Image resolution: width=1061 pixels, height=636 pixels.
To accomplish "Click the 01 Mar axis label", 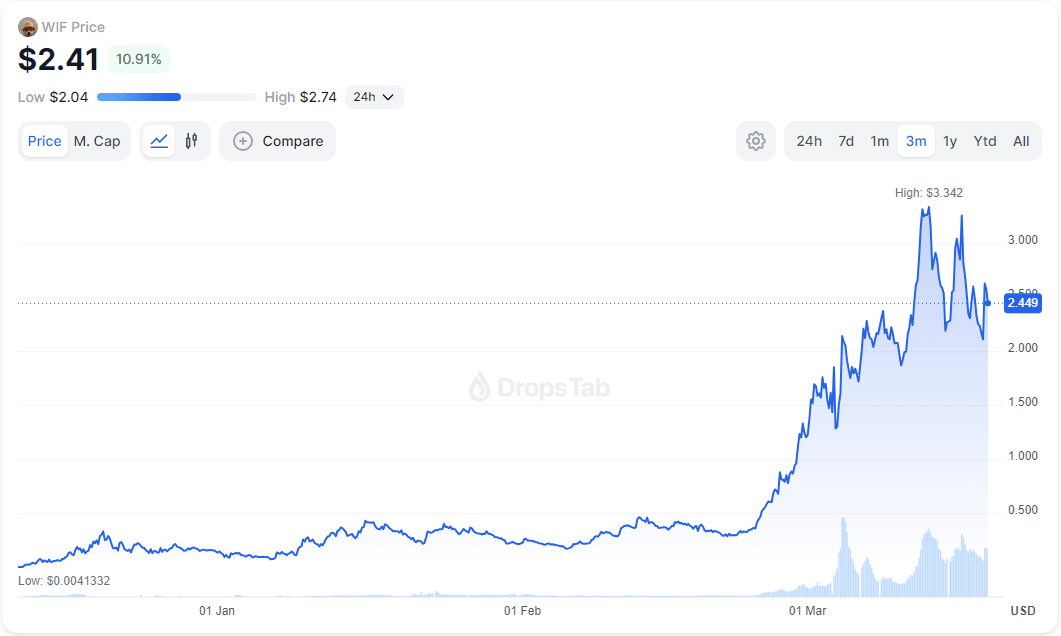I will coord(807,610).
